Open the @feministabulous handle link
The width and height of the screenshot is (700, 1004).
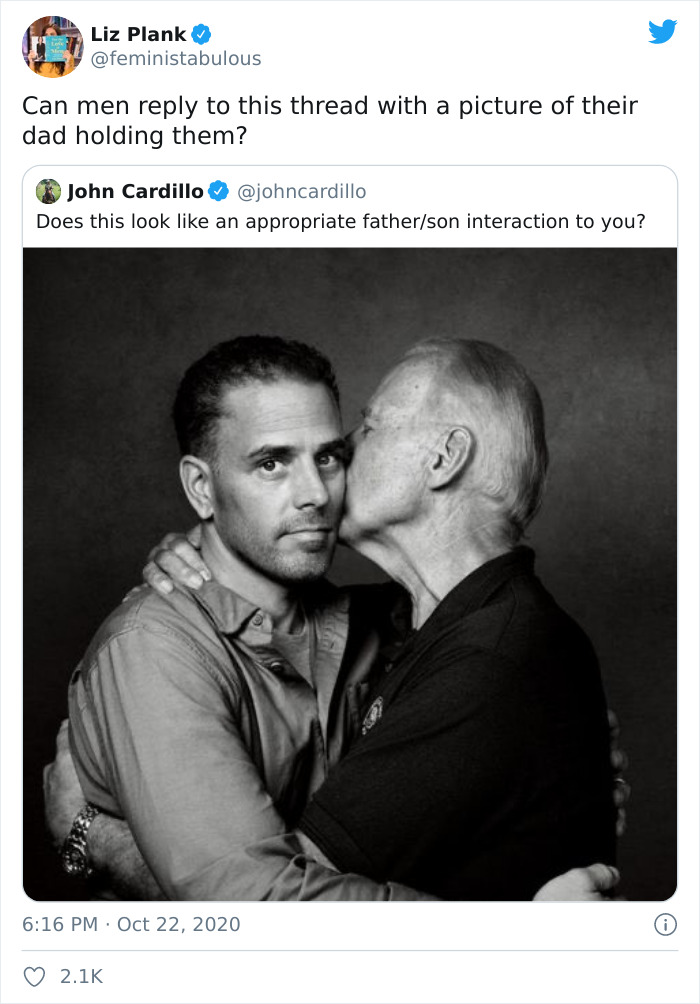click(176, 58)
